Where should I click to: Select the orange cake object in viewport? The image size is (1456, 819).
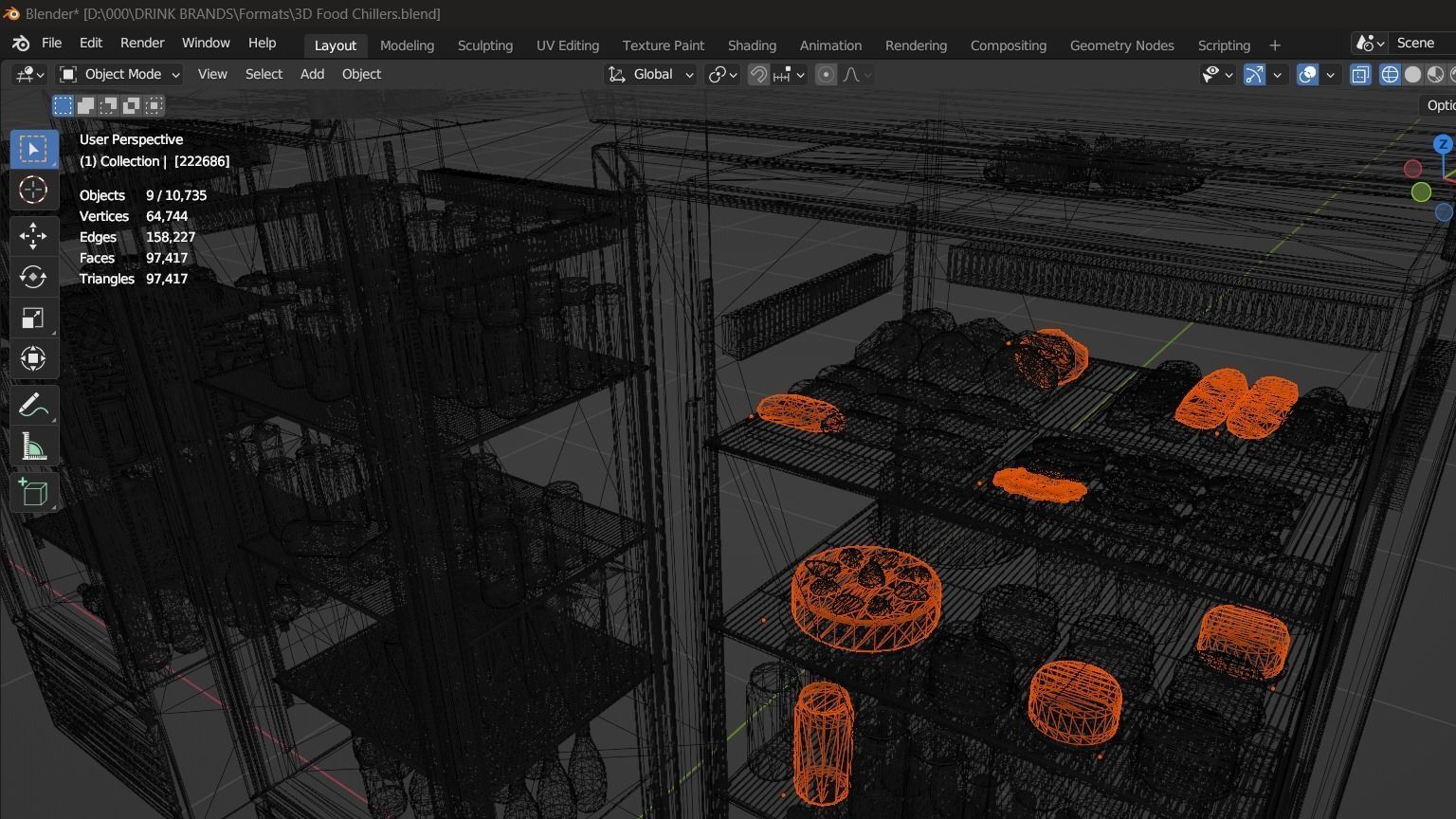tap(866, 598)
